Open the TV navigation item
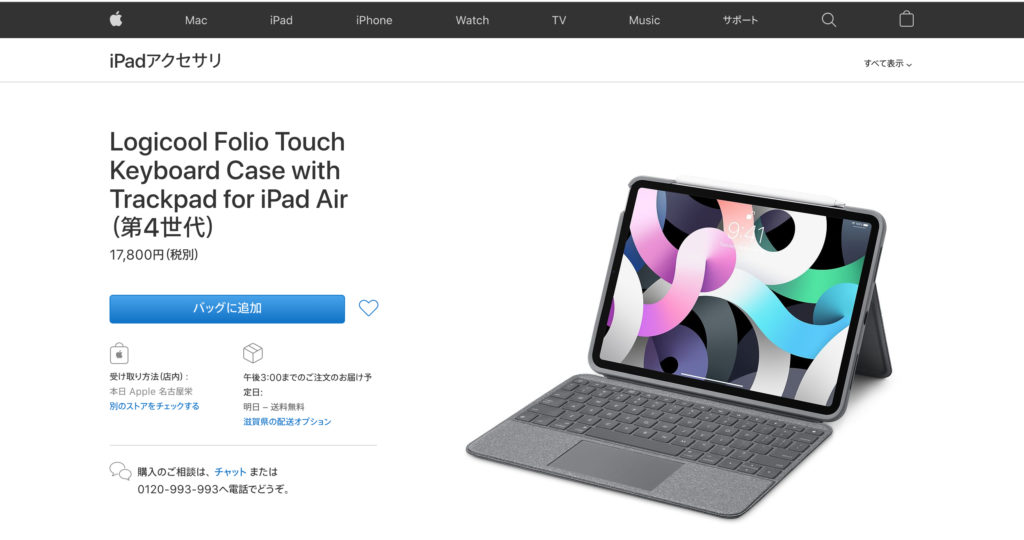Screen dimensions: 1024x540 [559, 20]
